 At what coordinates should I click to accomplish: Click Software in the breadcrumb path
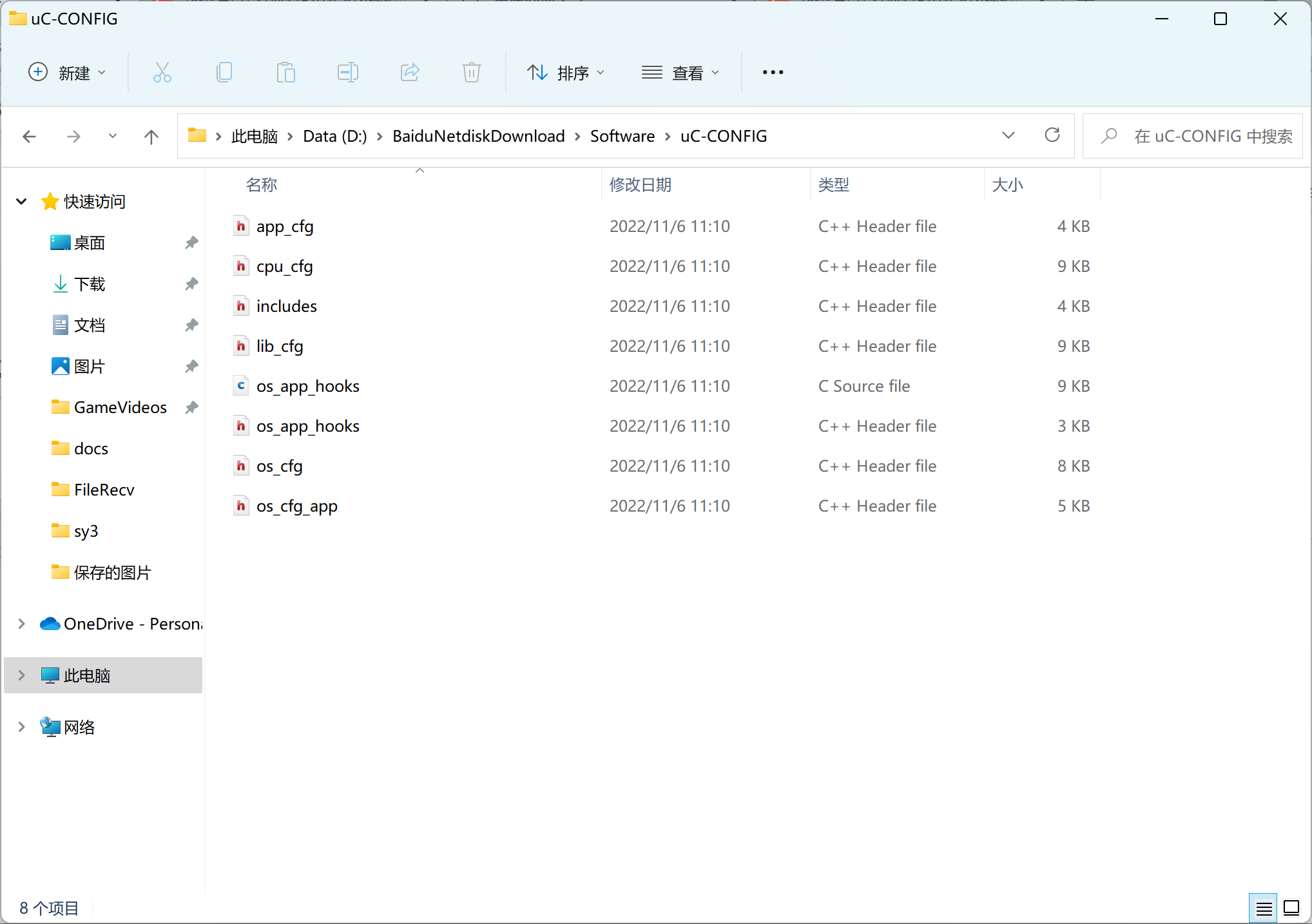coord(622,136)
